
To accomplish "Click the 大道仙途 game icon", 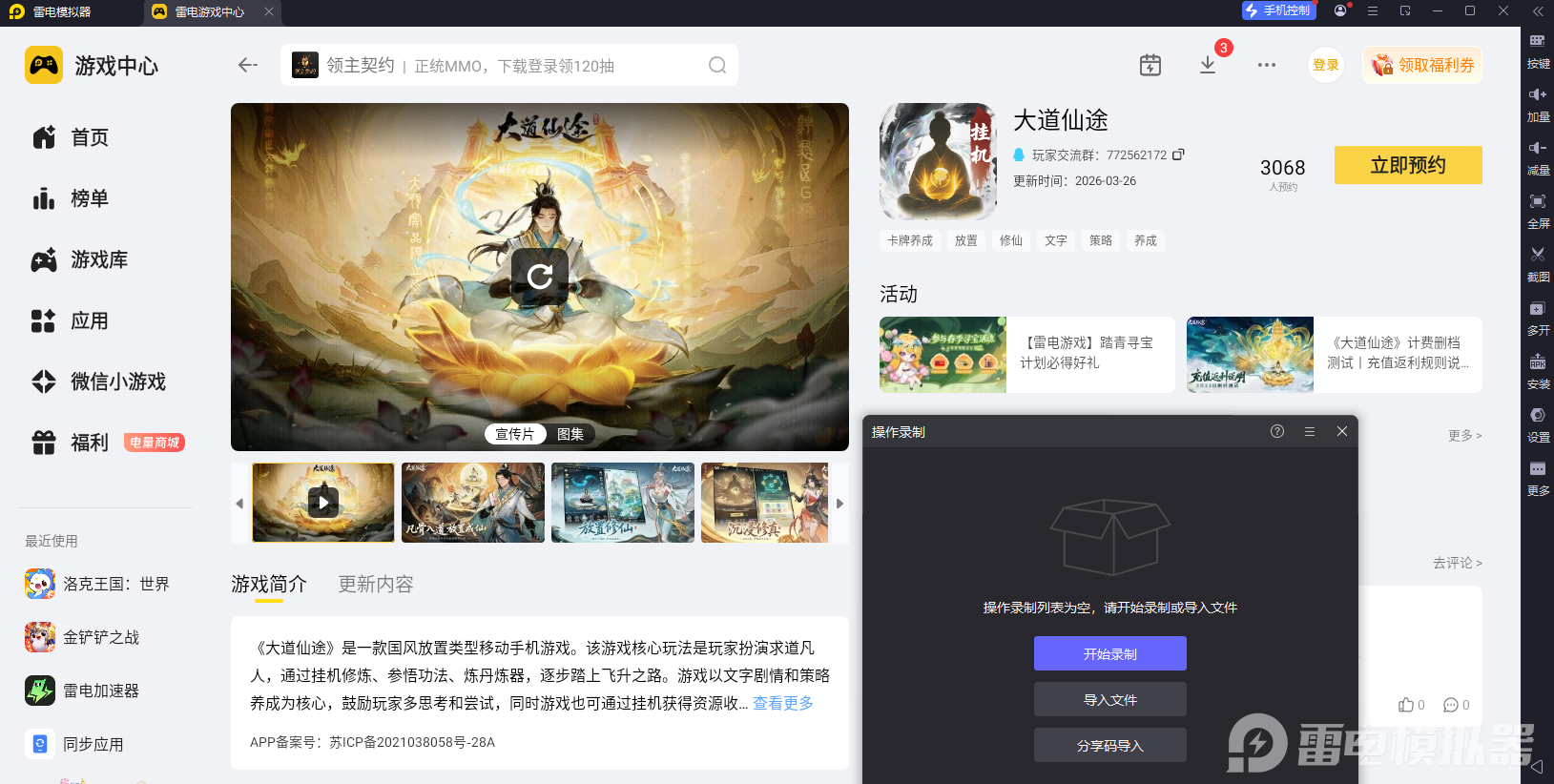I will click(x=938, y=161).
